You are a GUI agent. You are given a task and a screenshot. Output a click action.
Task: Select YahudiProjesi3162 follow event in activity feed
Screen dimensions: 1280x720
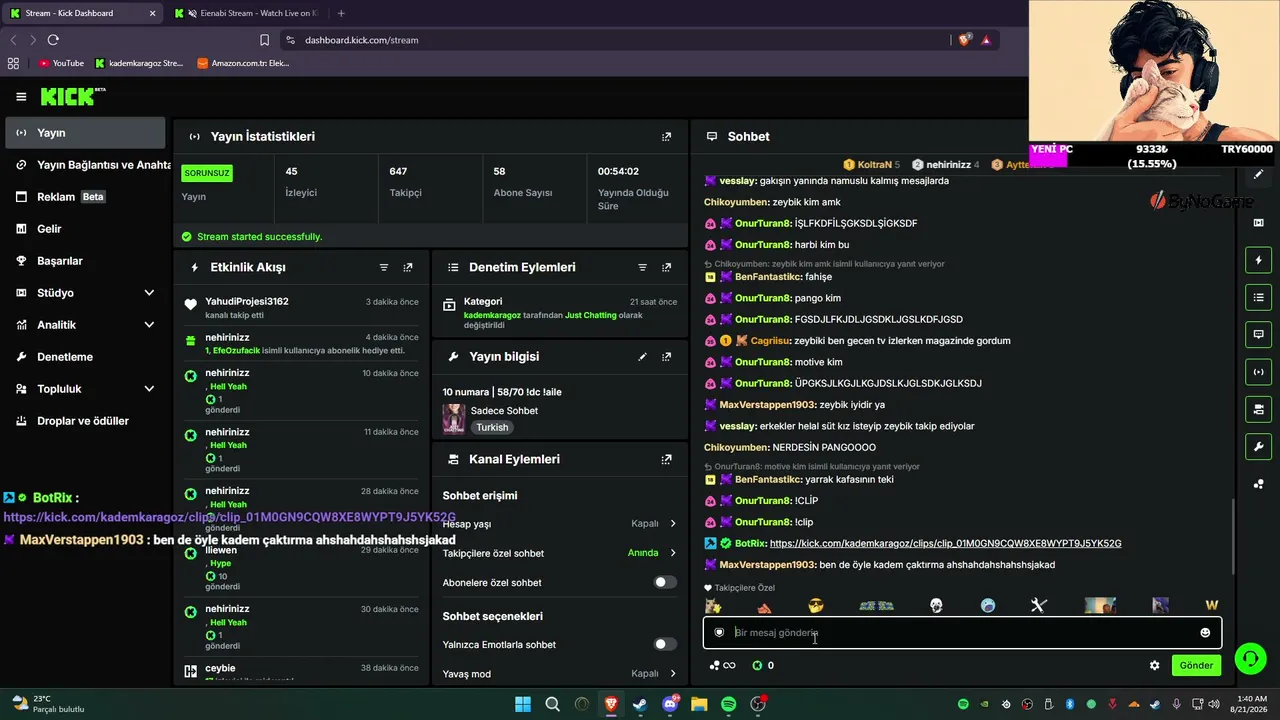301,308
